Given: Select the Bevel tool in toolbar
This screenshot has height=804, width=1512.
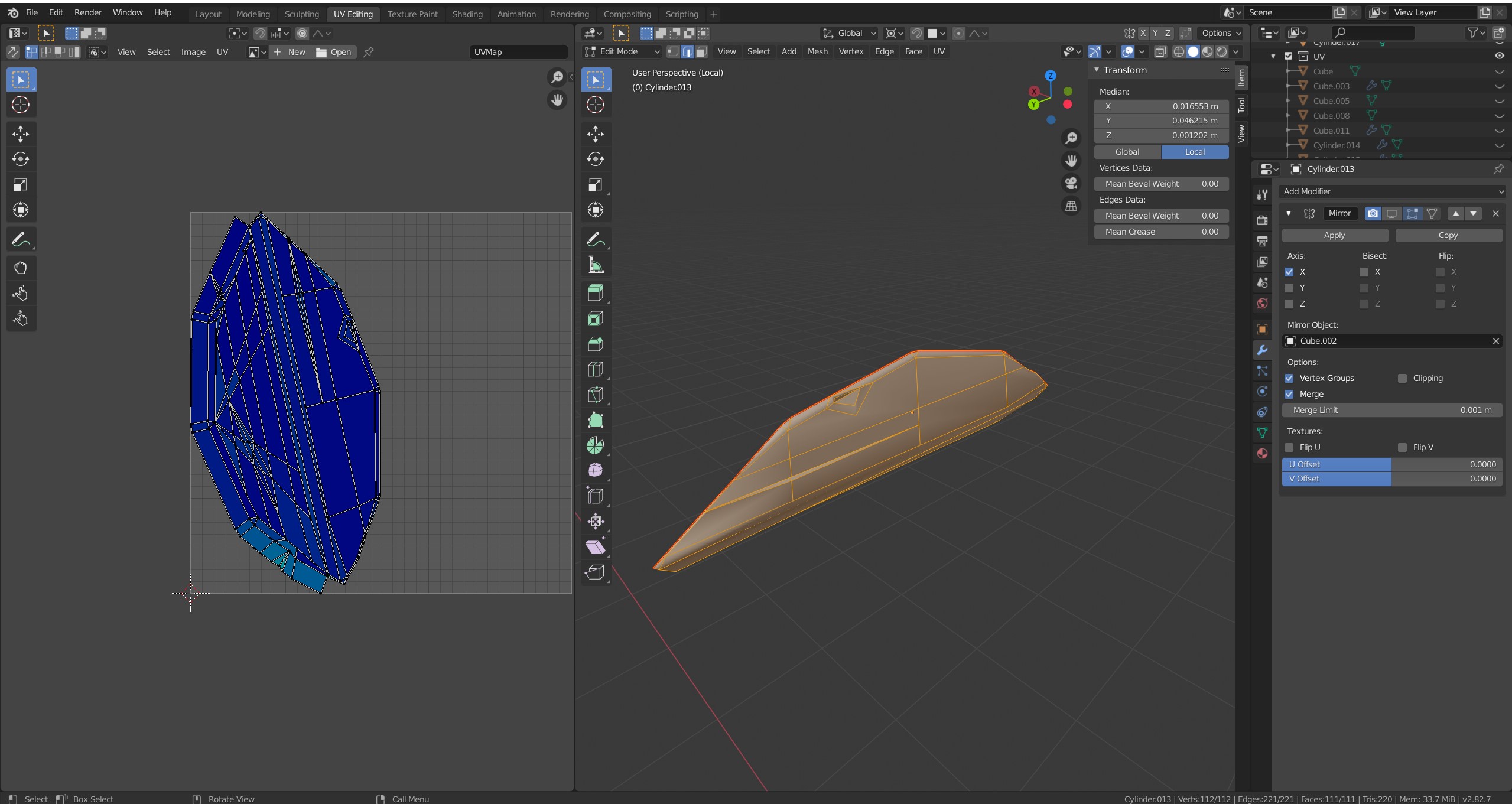Looking at the screenshot, I should (x=595, y=344).
